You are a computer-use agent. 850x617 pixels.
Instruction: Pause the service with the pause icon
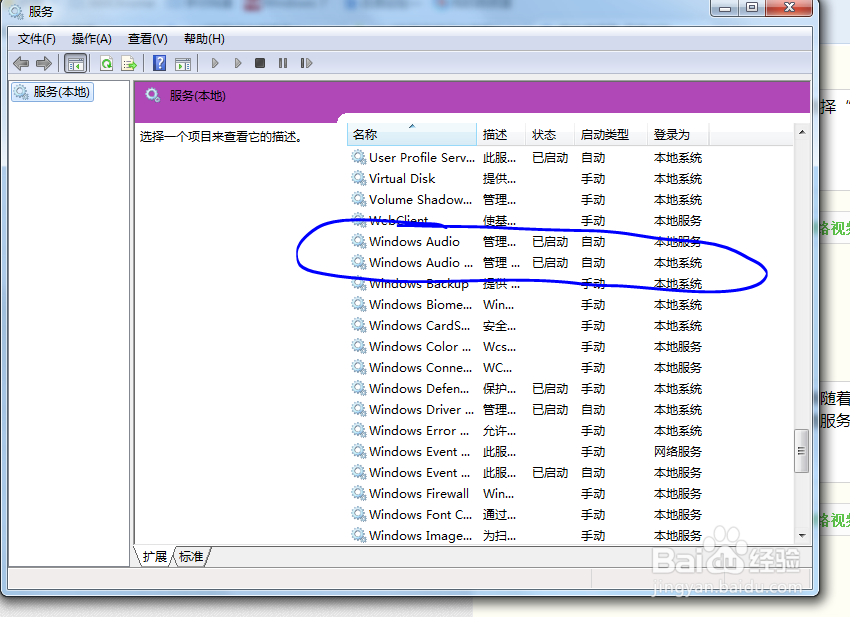283,63
